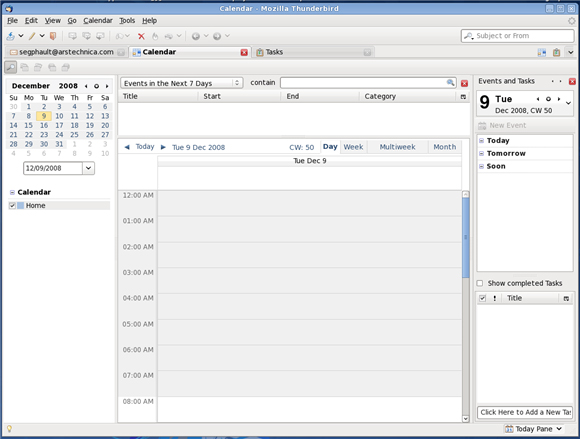Click the search icon in the event filter field

pos(450,82)
